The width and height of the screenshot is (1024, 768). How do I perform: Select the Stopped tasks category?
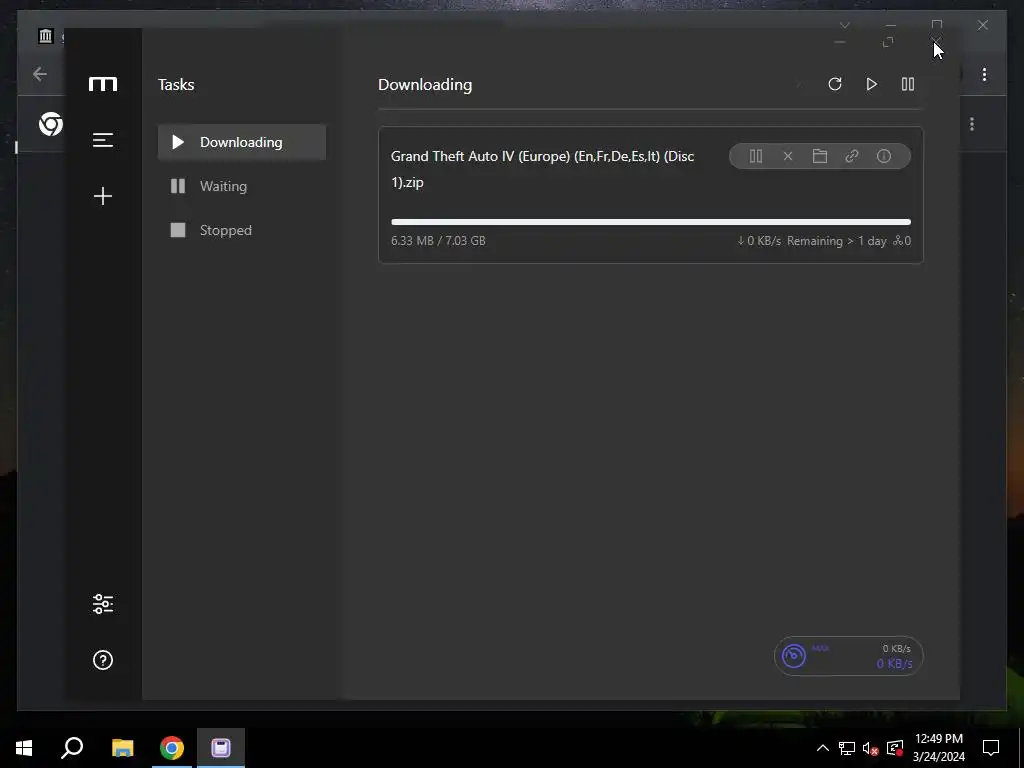click(242, 230)
